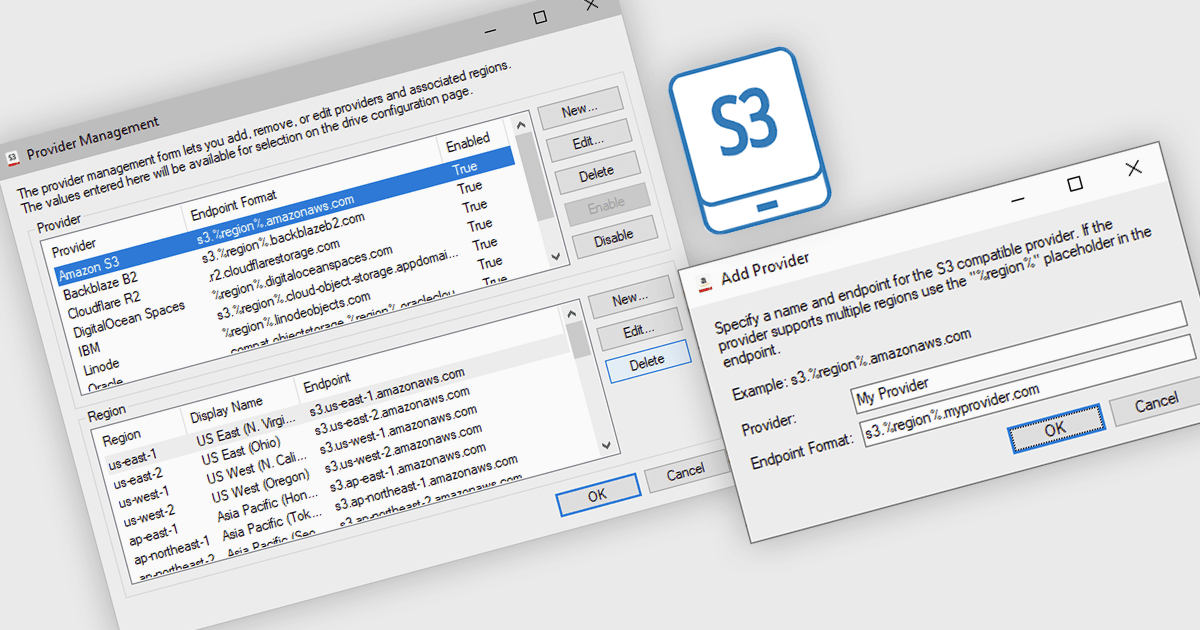This screenshot has height=630, width=1200.
Task: Maximize the Provider Management window
Action: 540,17
